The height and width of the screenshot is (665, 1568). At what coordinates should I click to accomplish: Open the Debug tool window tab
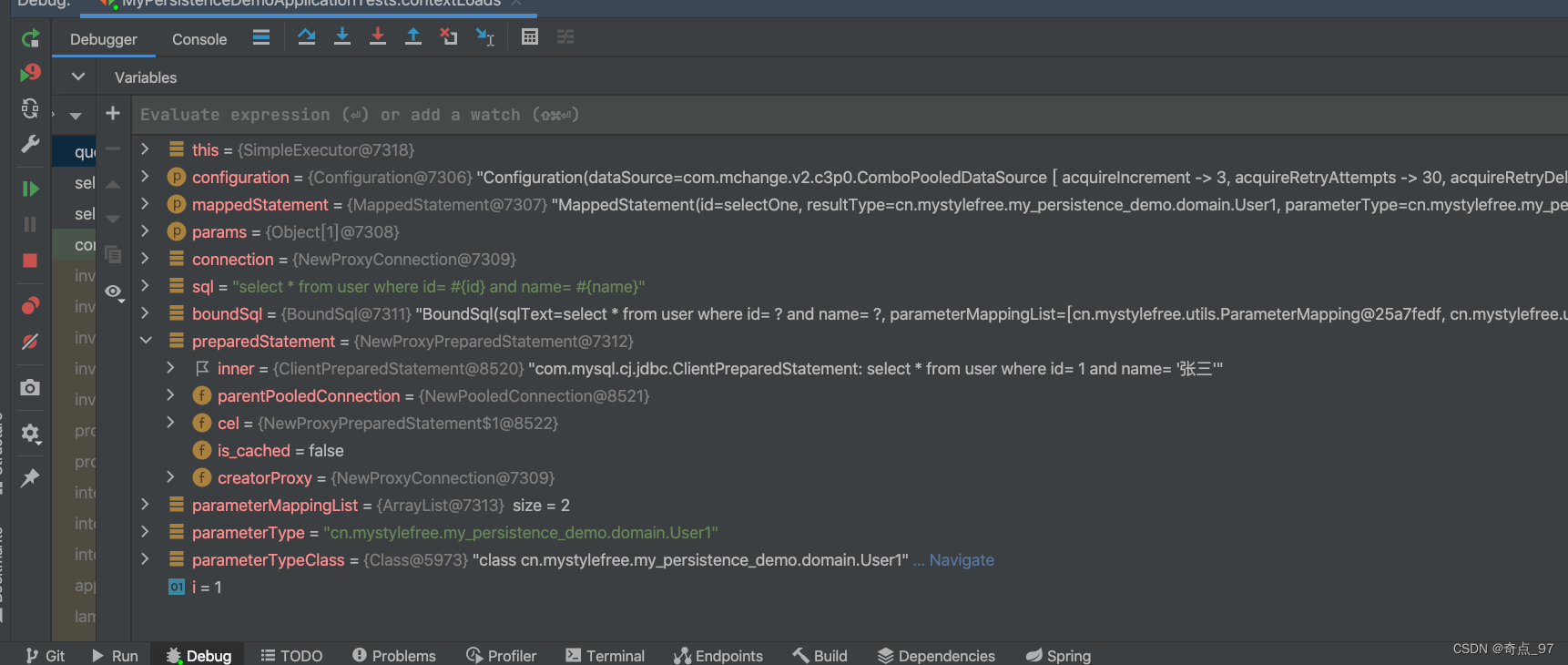tap(199, 655)
